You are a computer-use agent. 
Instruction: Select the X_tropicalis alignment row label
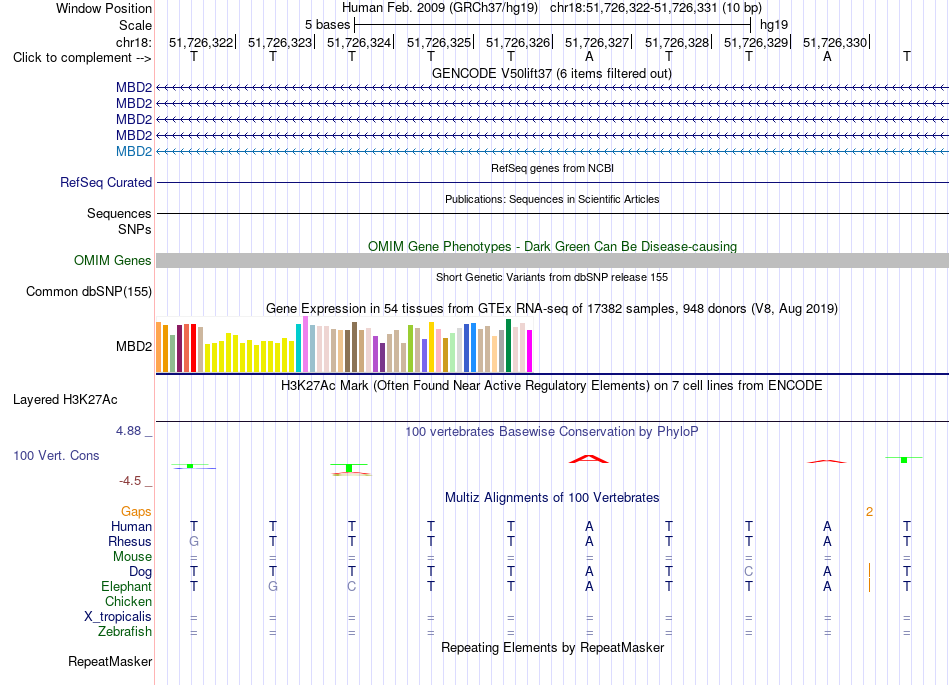[x=118, y=617]
